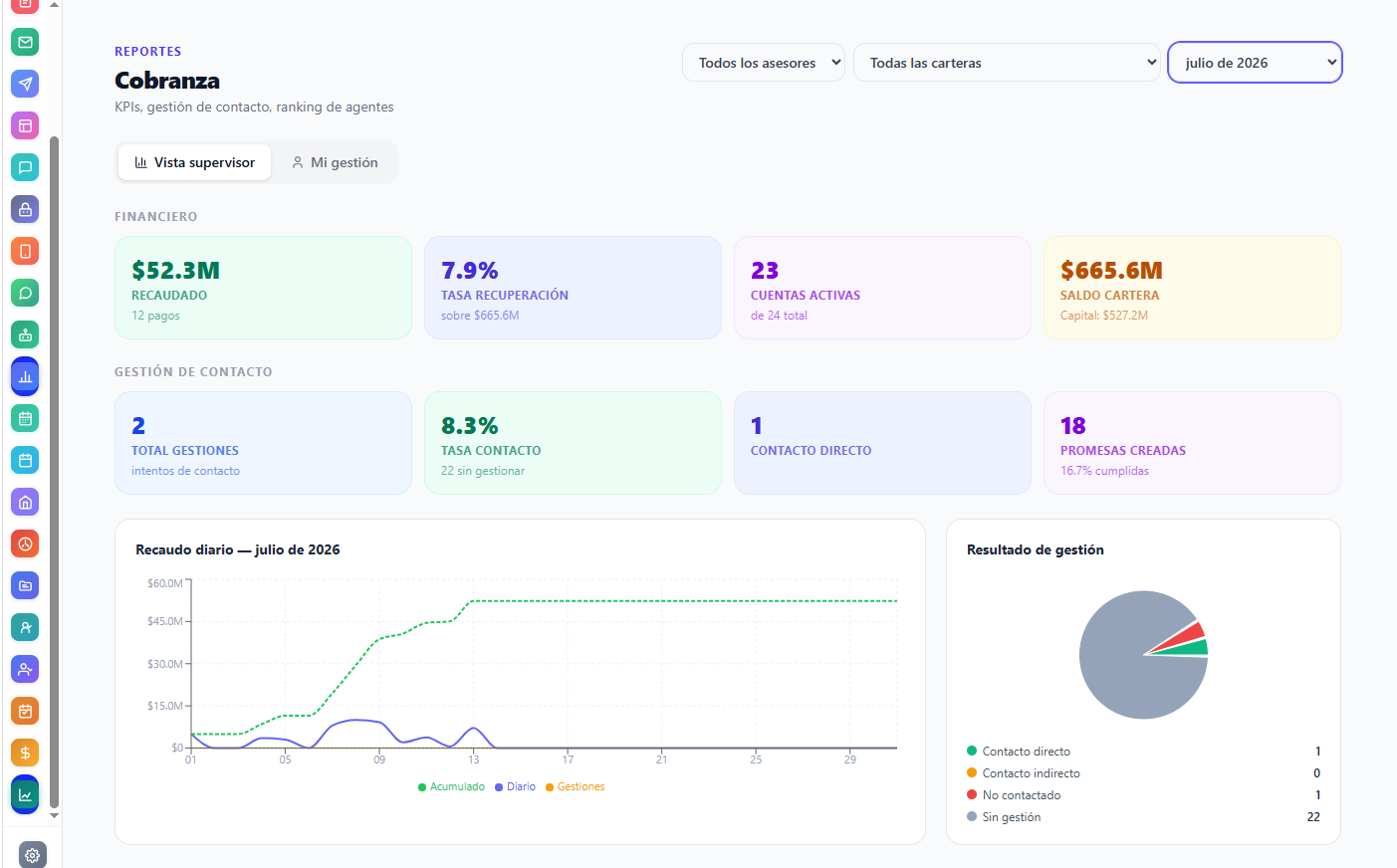Open the purple user-check sidebar icon

25,669
